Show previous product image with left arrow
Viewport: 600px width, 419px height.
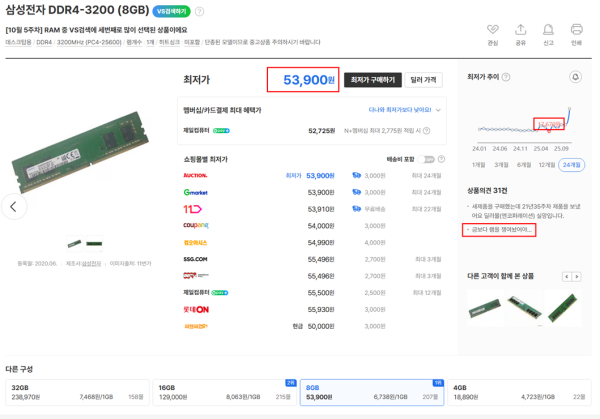(13, 207)
